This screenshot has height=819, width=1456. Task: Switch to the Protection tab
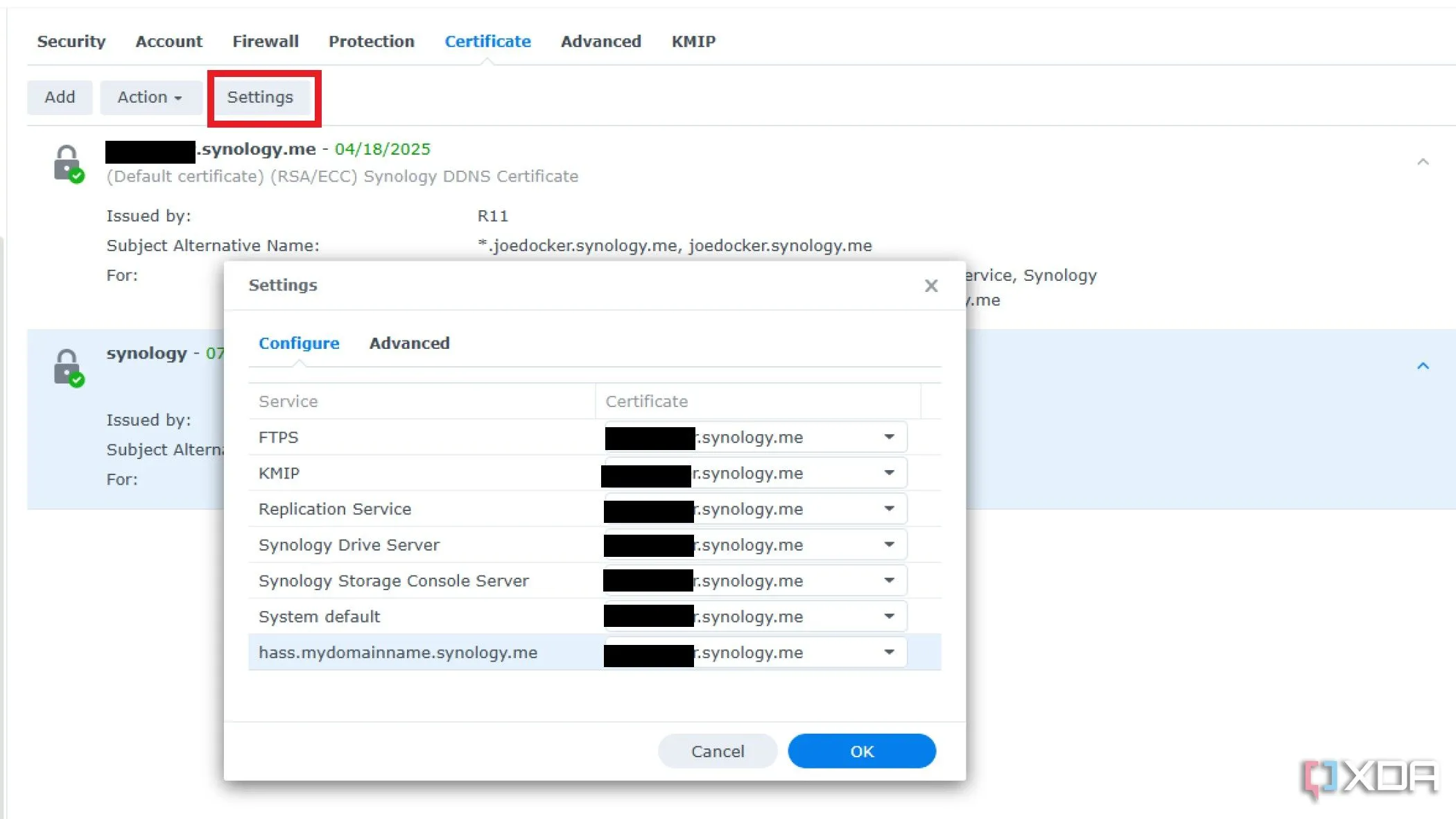coord(372,42)
